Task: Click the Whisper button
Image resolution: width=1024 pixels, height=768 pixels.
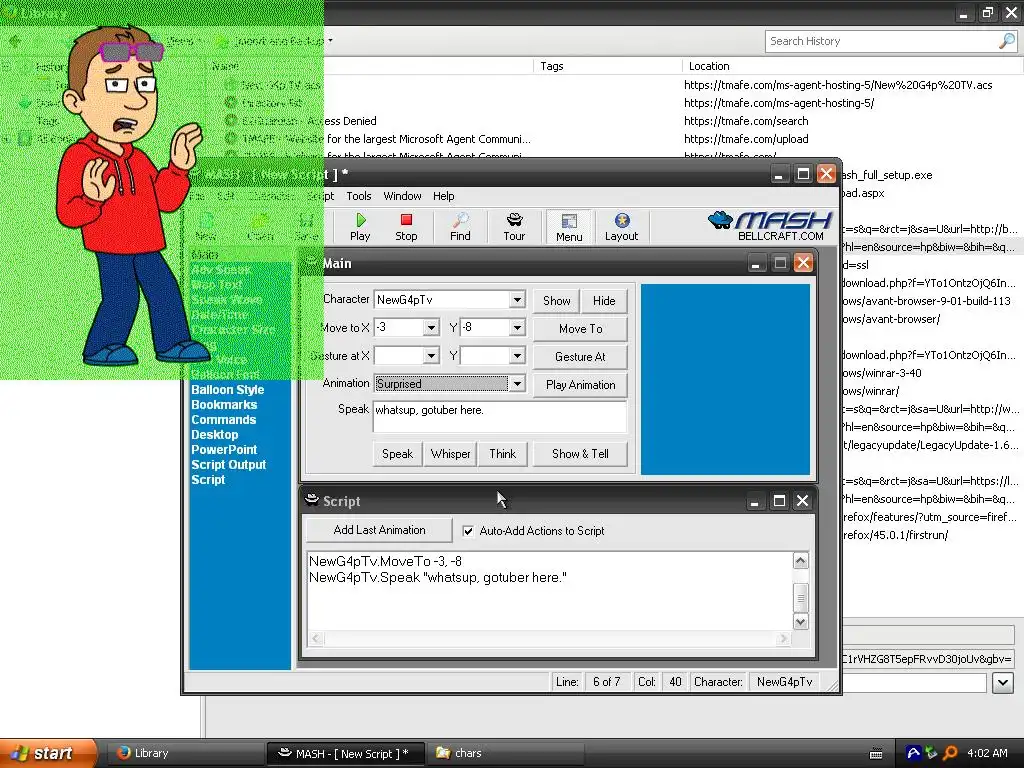Action: coord(450,454)
